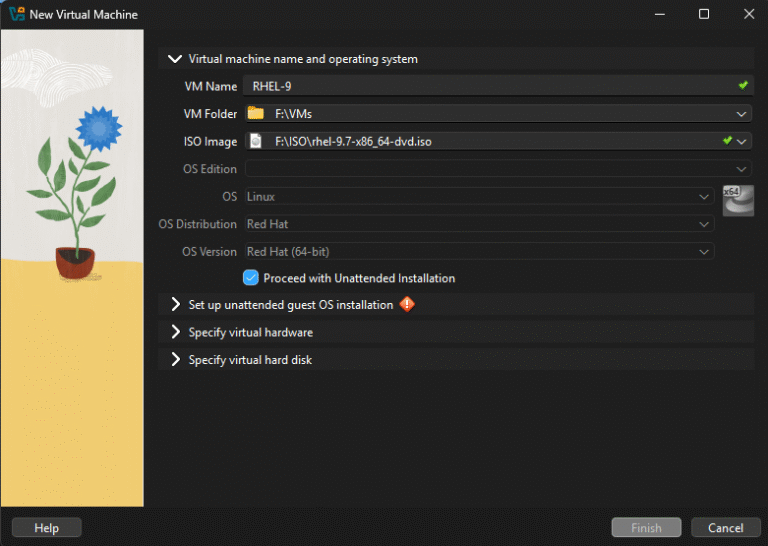The image size is (768, 546).
Task: Open the OS Version dropdown
Action: 705,252
